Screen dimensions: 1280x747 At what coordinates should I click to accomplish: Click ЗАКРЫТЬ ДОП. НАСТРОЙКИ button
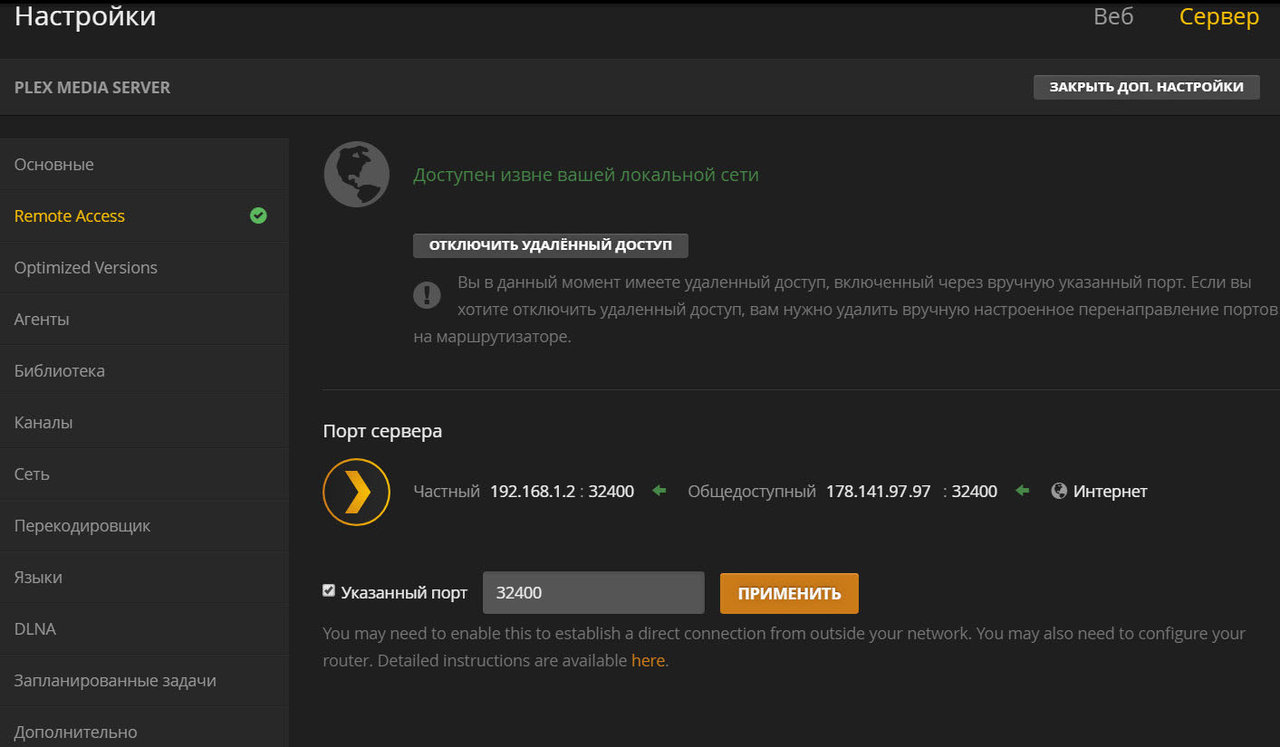pyautogui.click(x=1146, y=87)
